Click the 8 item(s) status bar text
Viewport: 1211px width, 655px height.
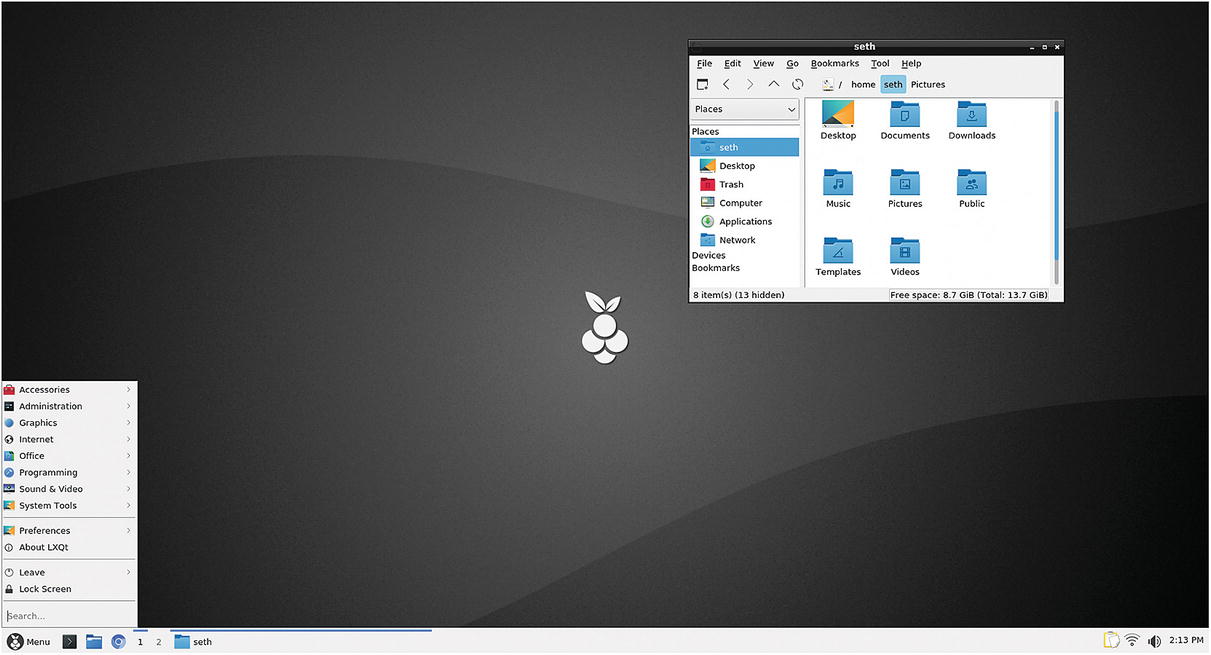point(739,295)
